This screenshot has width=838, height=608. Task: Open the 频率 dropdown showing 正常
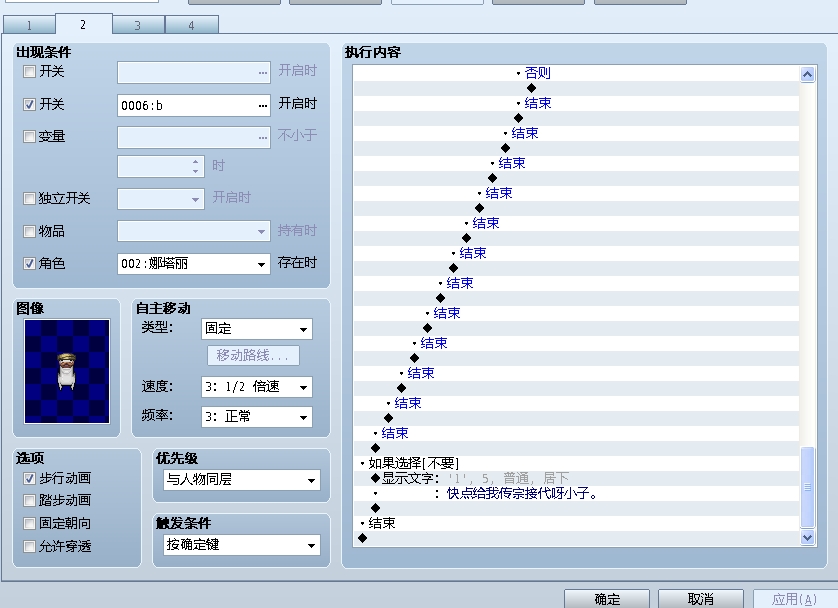pyautogui.click(x=257, y=417)
